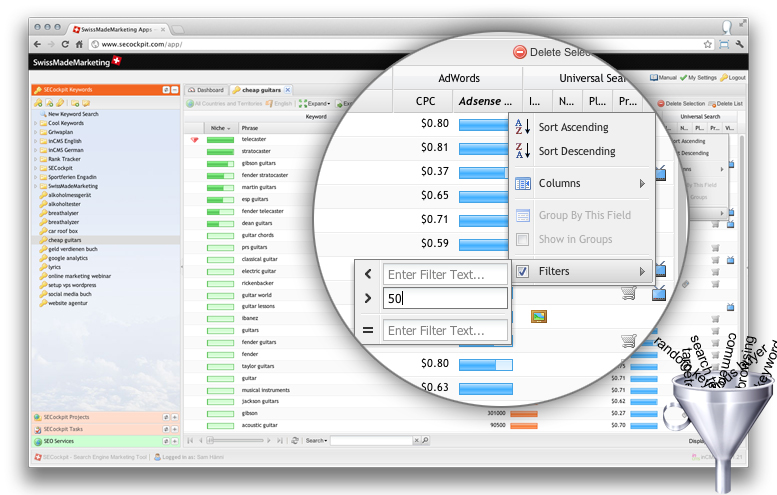Click the pager slider handle
Image resolution: width=777 pixels, height=495 pixels.
(x=210, y=440)
